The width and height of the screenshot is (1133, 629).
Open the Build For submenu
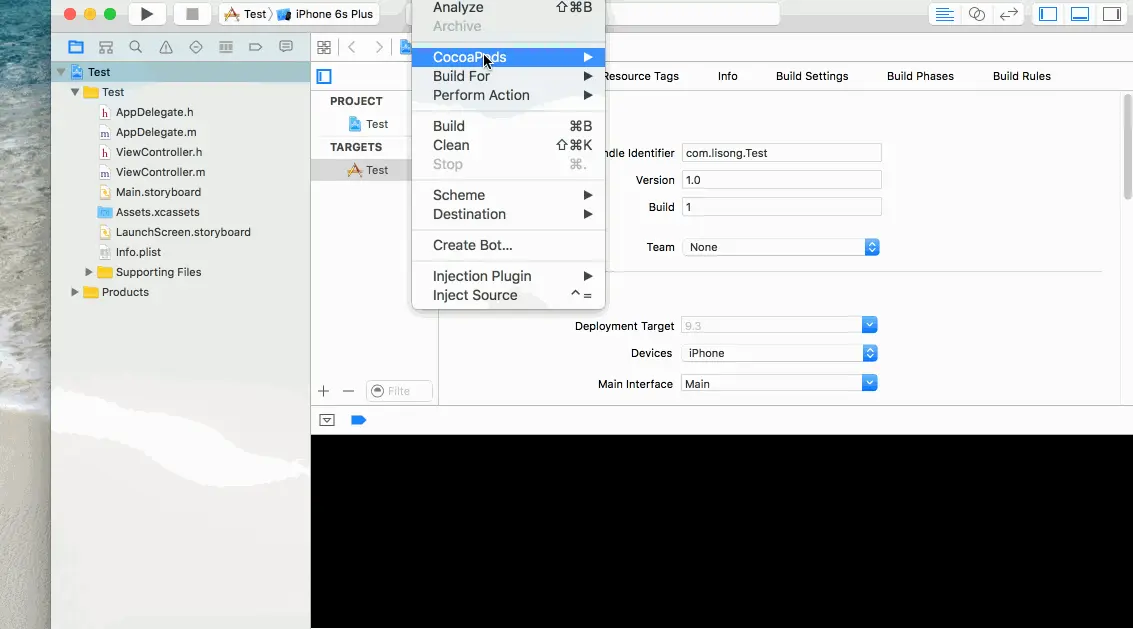coord(508,76)
